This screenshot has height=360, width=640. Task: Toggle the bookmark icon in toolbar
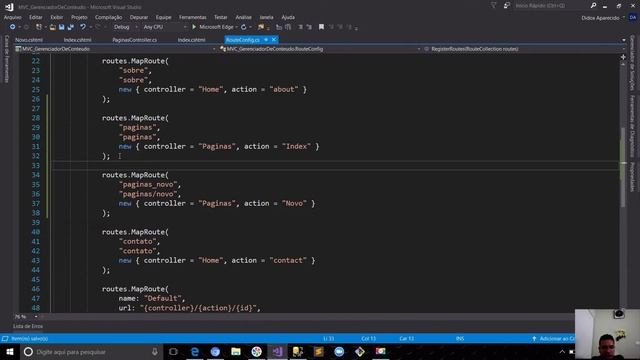[321, 27]
